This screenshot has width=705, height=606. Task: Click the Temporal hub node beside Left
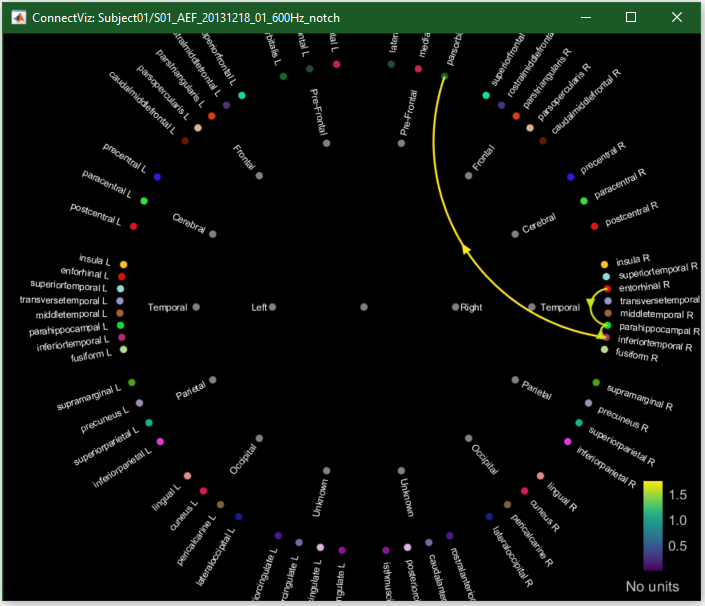(196, 307)
